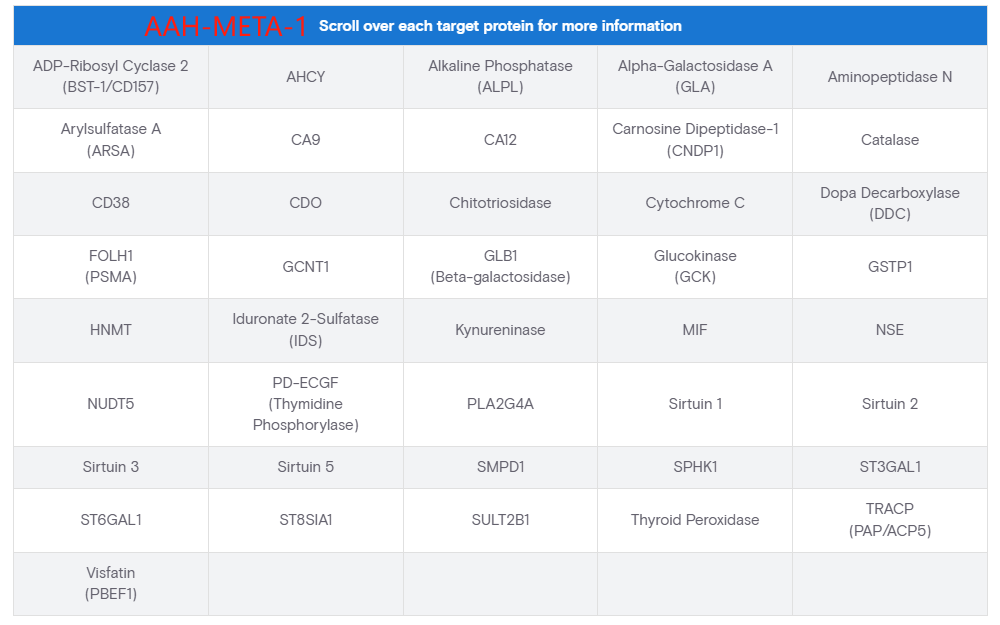Open Carnosine Dipeptidase-1 (CNDP1) entry
This screenshot has width=1000, height=625.
click(695, 140)
